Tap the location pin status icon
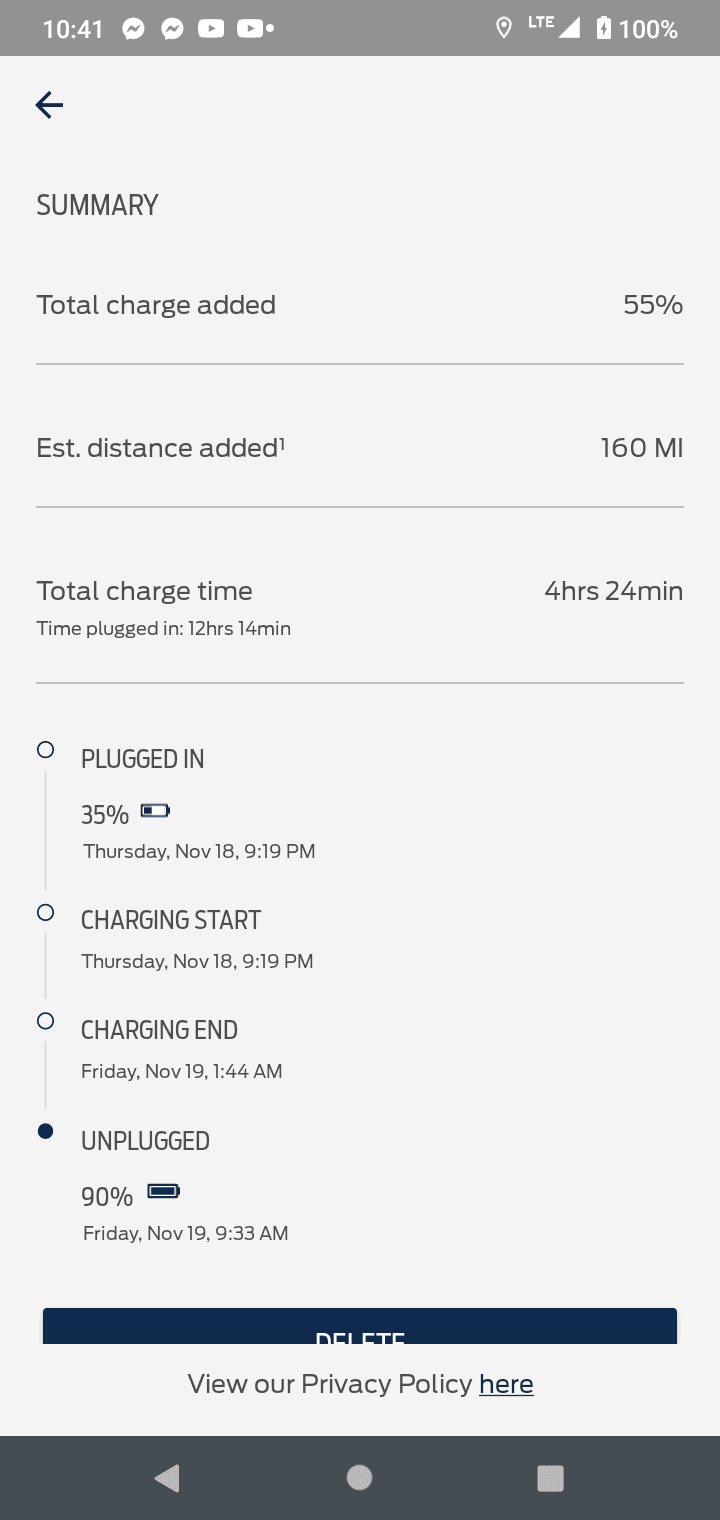720x1520 pixels. click(x=504, y=28)
